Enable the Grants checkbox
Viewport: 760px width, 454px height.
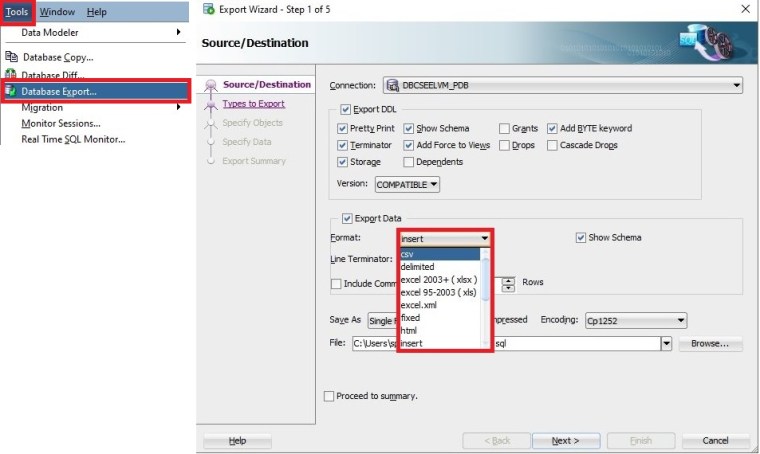[x=504, y=128]
